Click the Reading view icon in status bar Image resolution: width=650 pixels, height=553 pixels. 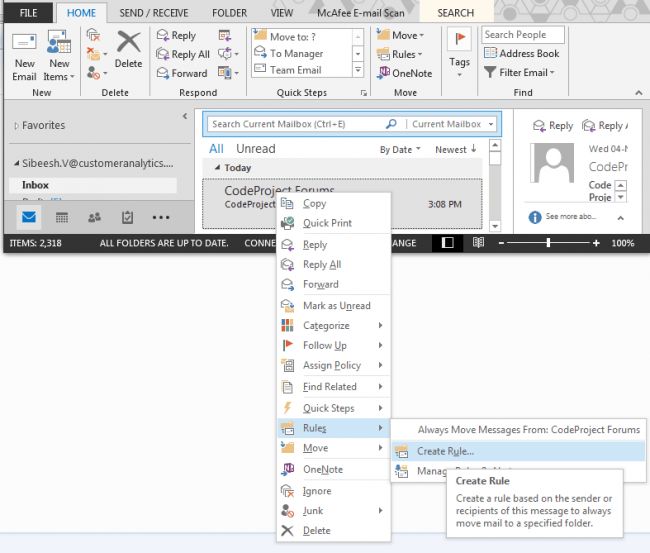tap(478, 243)
